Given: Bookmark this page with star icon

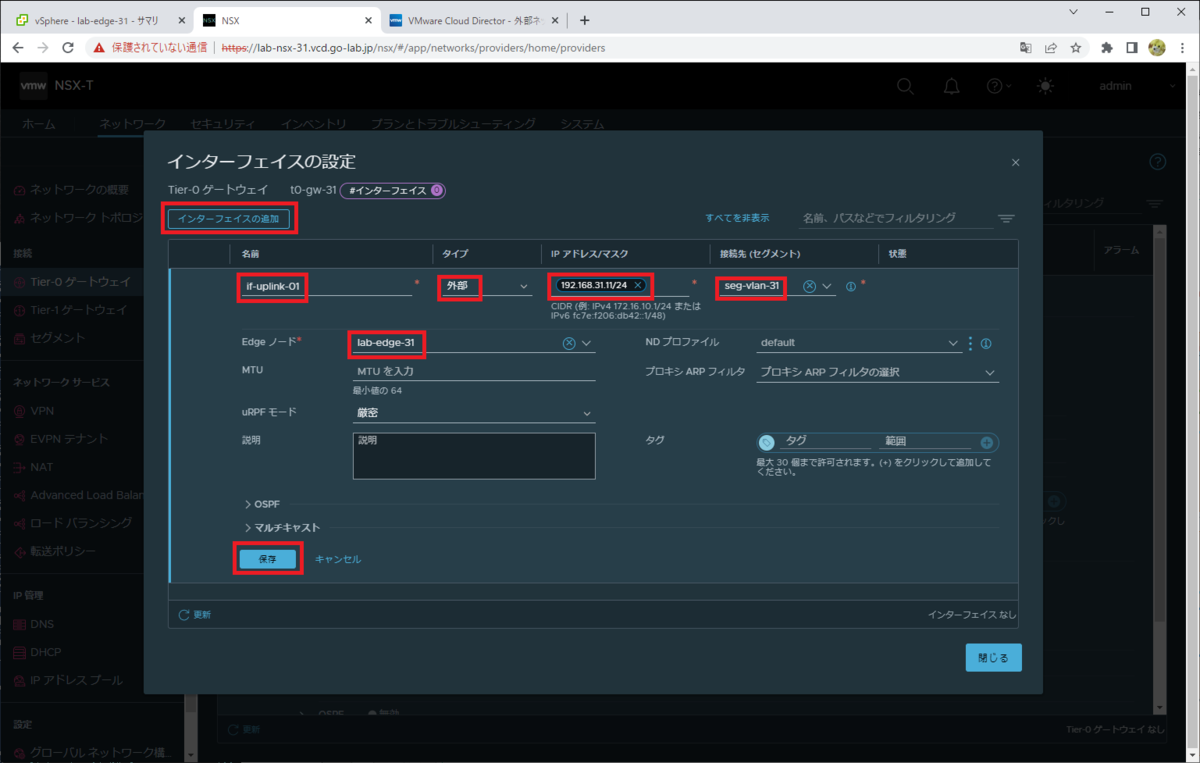Looking at the screenshot, I should click(x=1076, y=47).
